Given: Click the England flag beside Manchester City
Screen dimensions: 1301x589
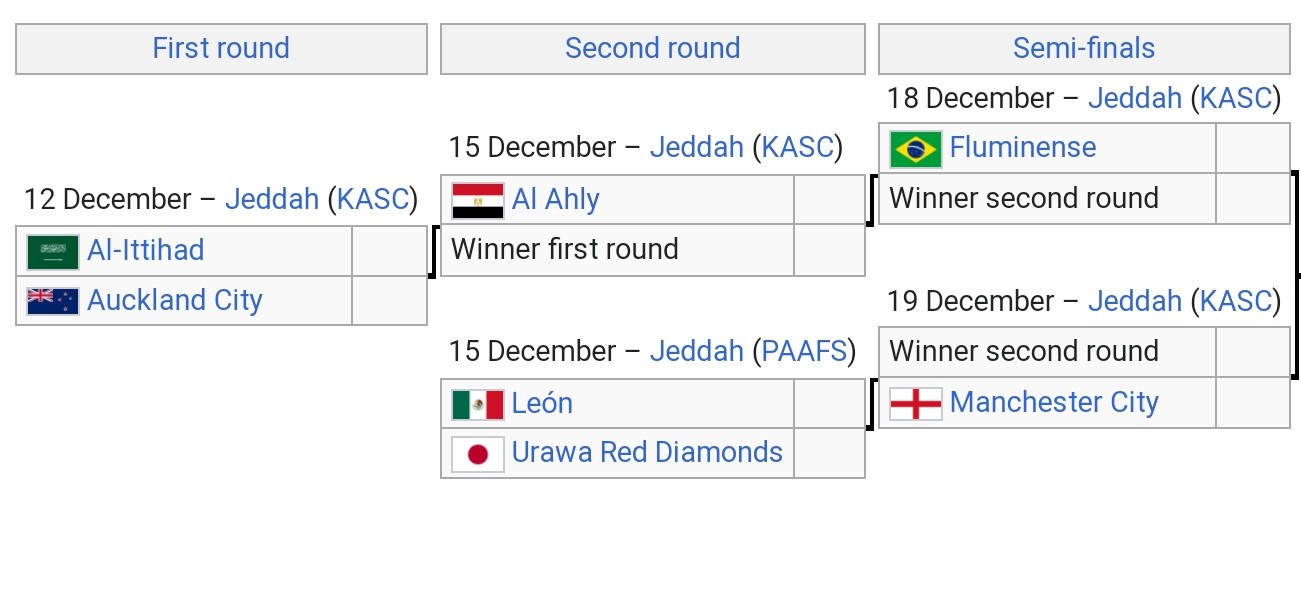Looking at the screenshot, I should pos(916,403).
